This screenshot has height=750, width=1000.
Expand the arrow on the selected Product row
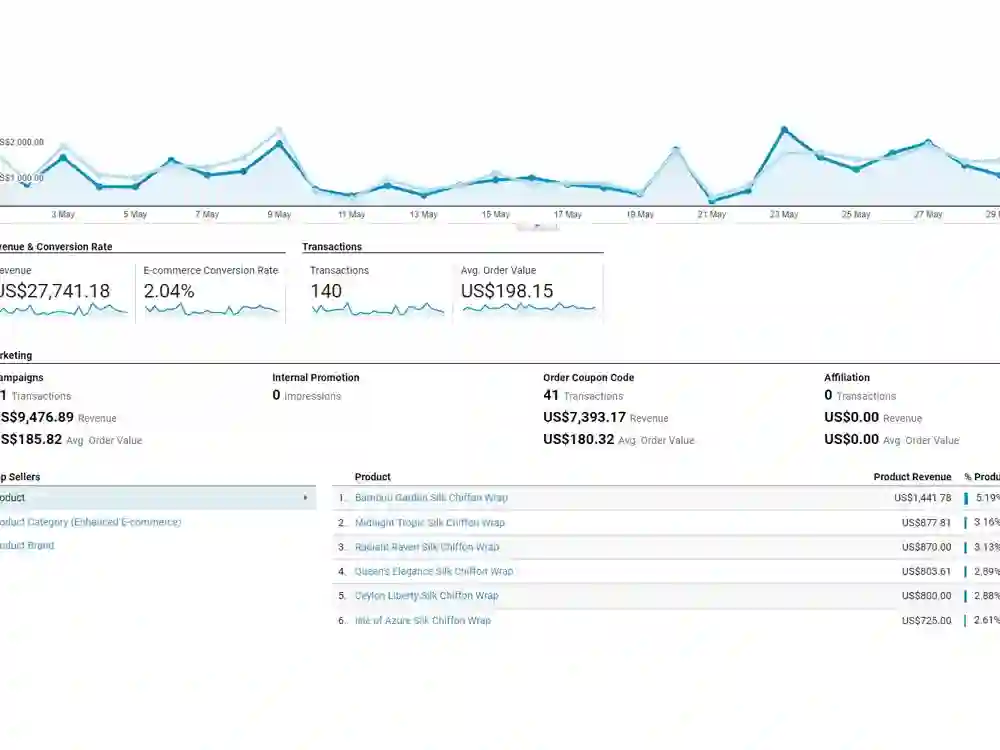pyautogui.click(x=306, y=497)
